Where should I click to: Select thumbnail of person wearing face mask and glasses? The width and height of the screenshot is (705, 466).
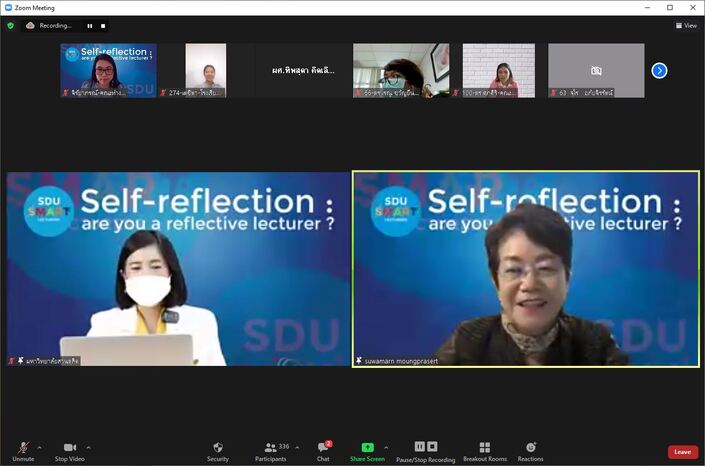coord(401,71)
